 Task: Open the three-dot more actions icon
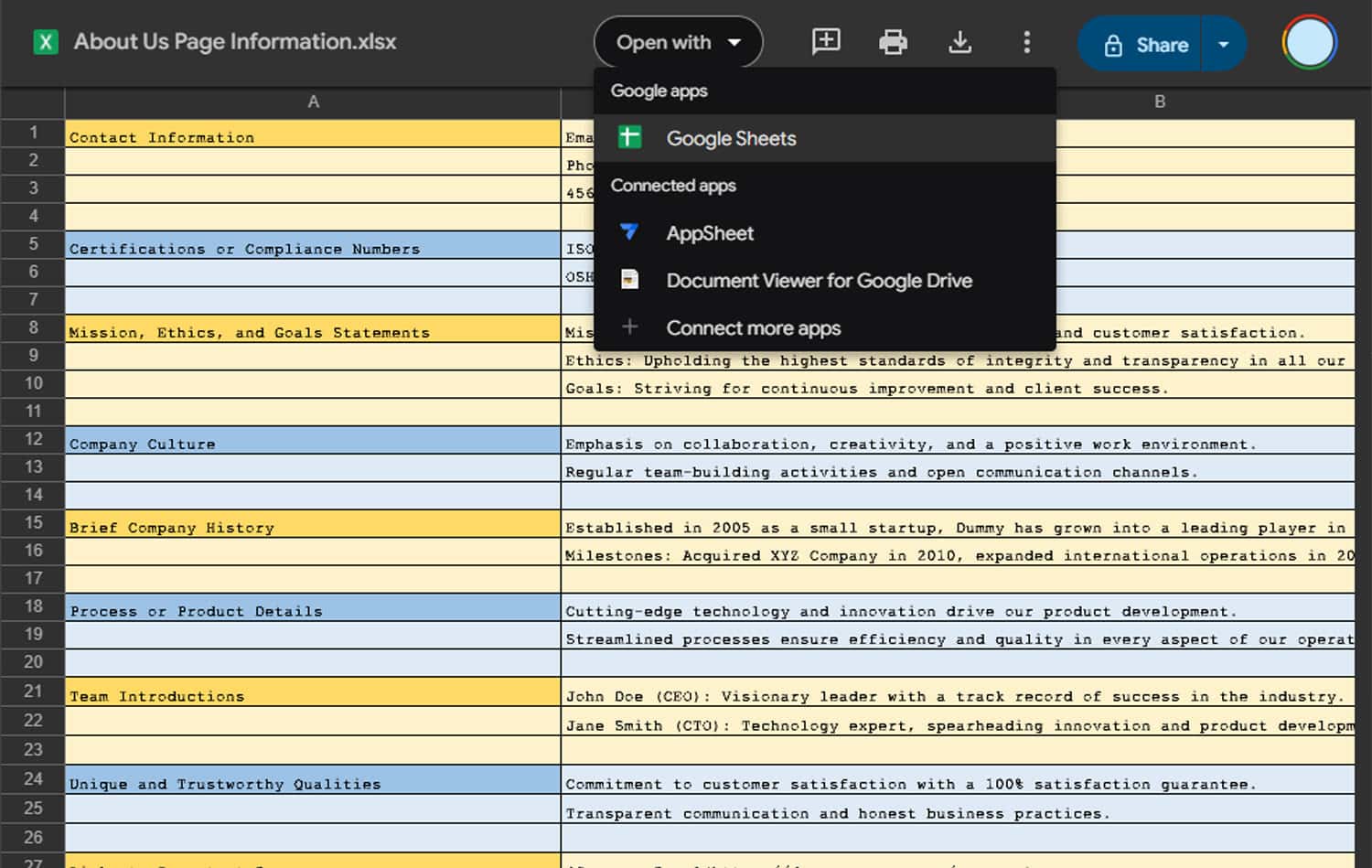click(x=1027, y=41)
